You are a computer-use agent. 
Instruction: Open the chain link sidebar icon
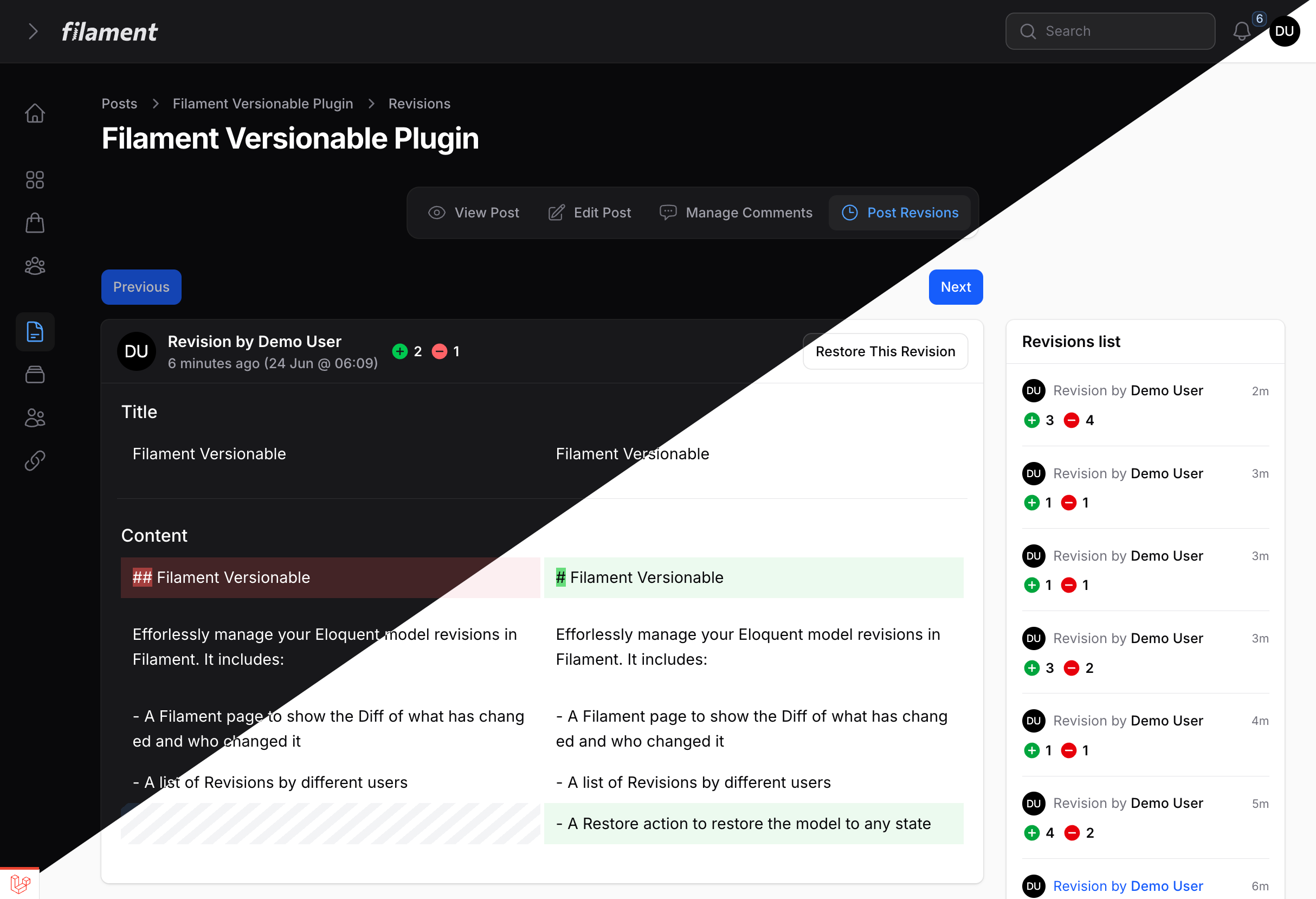(x=35, y=460)
